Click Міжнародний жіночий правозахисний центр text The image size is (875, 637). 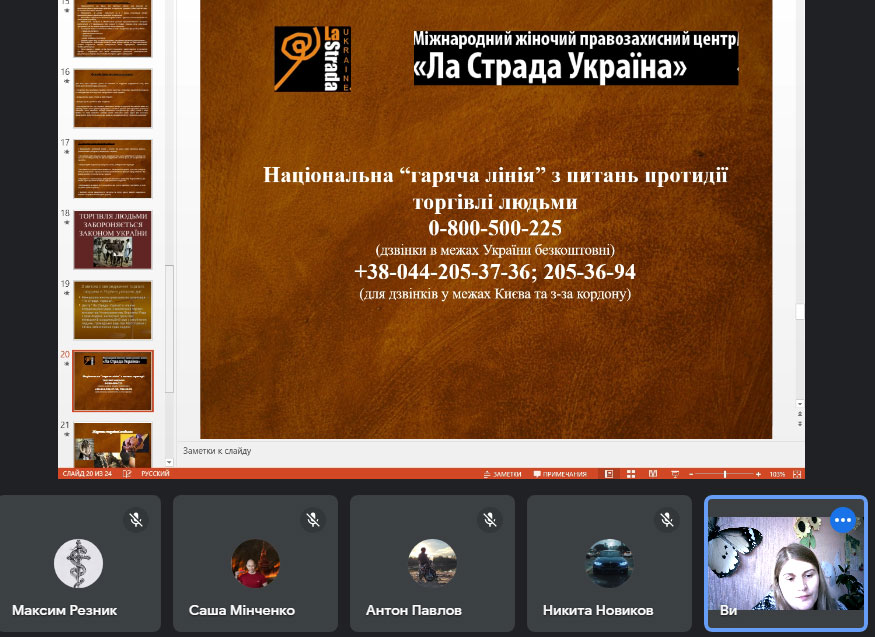[575, 38]
